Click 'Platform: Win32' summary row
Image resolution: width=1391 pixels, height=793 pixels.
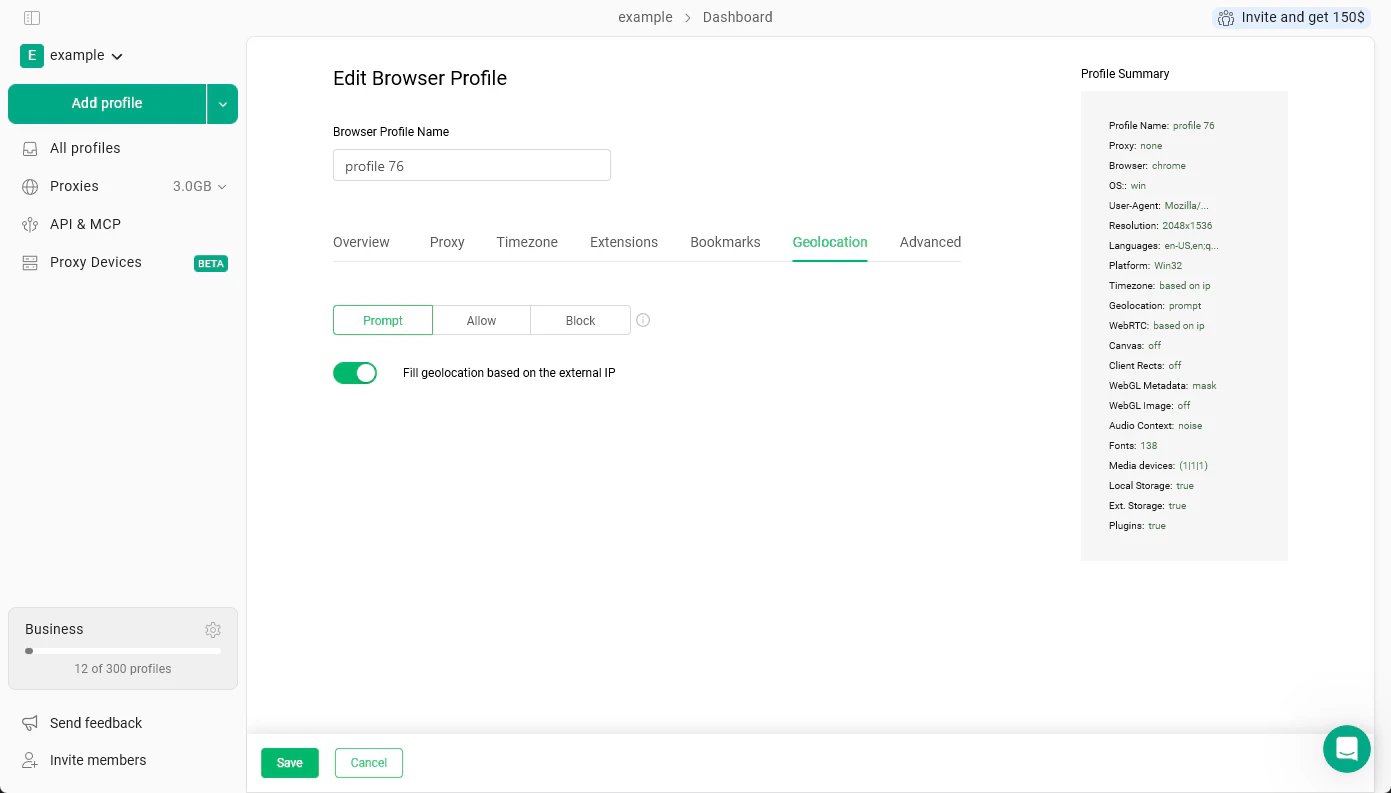click(x=1146, y=266)
